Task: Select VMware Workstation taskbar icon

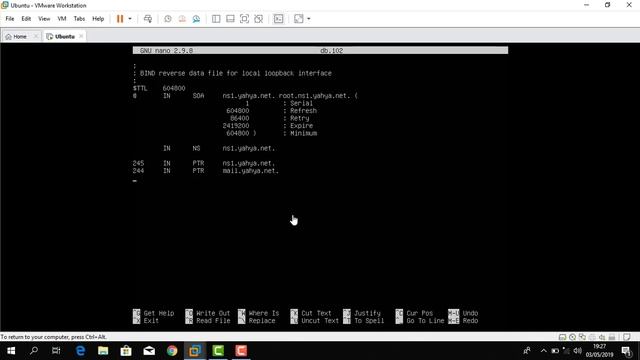Action: (x=195, y=351)
